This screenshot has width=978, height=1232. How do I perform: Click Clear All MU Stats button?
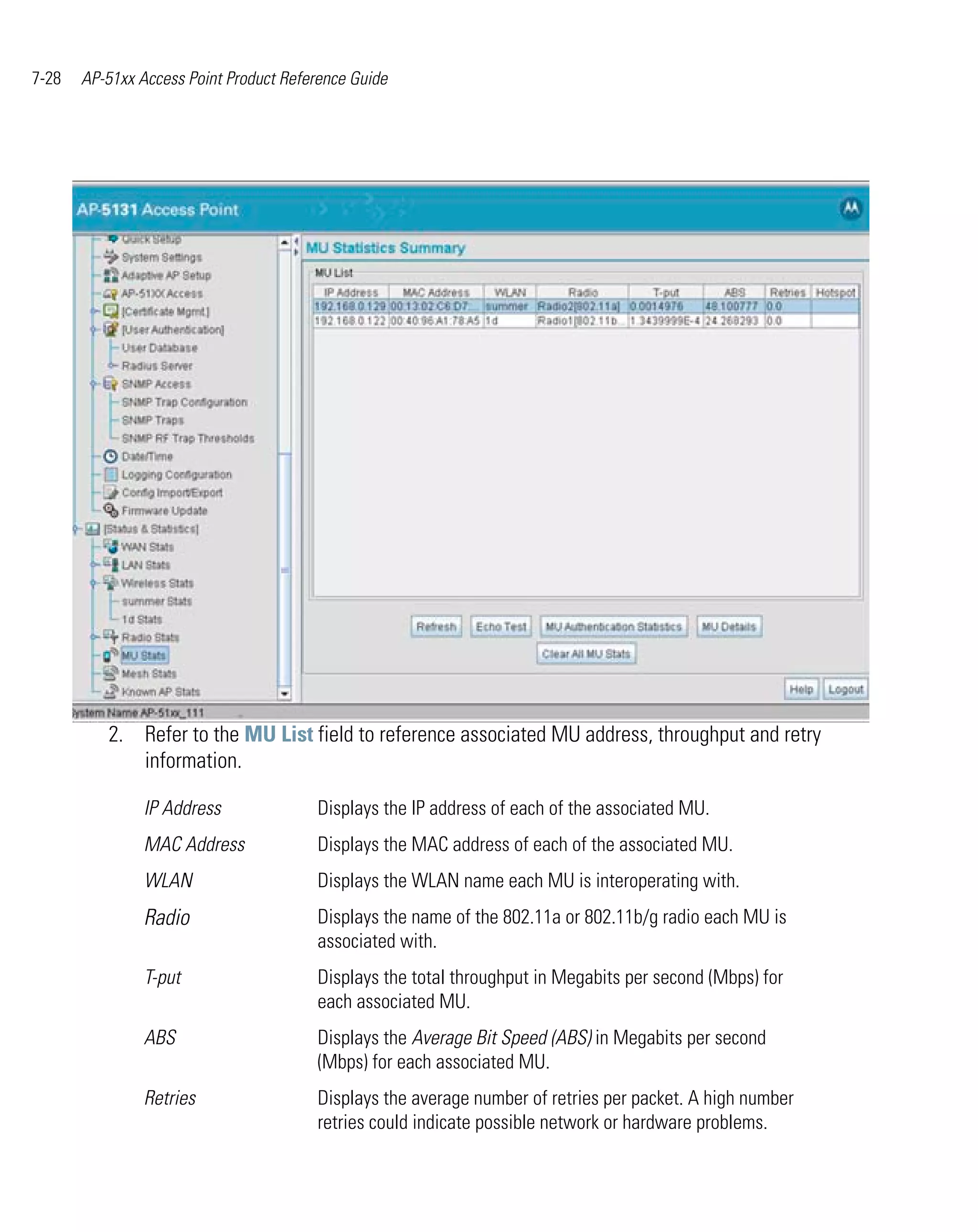pyautogui.click(x=586, y=653)
